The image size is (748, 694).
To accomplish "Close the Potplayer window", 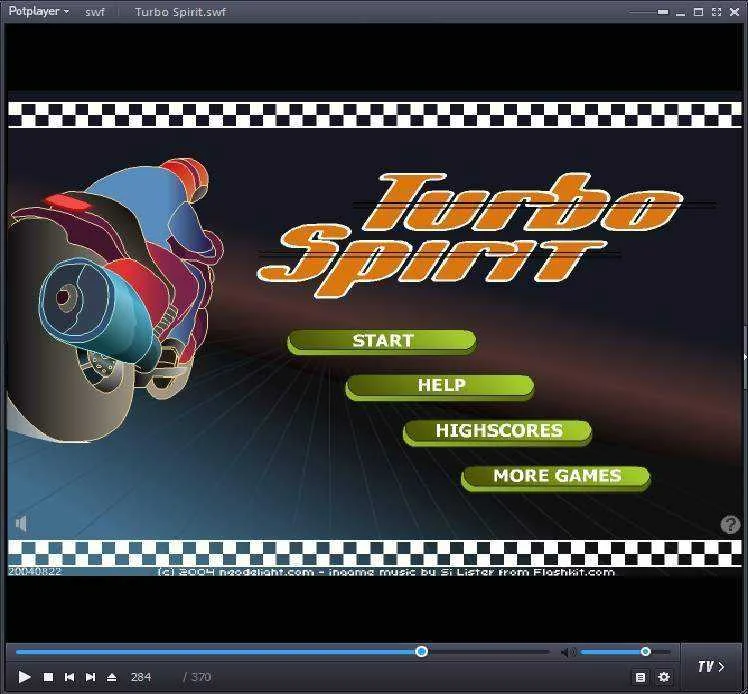I will [x=735, y=12].
